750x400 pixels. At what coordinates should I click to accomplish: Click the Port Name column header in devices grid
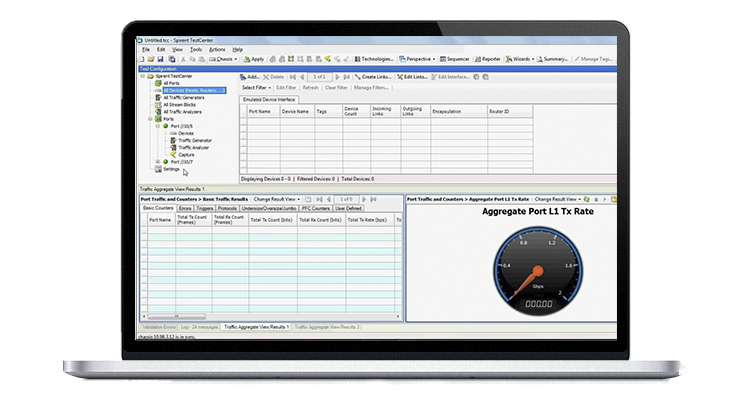click(x=264, y=111)
